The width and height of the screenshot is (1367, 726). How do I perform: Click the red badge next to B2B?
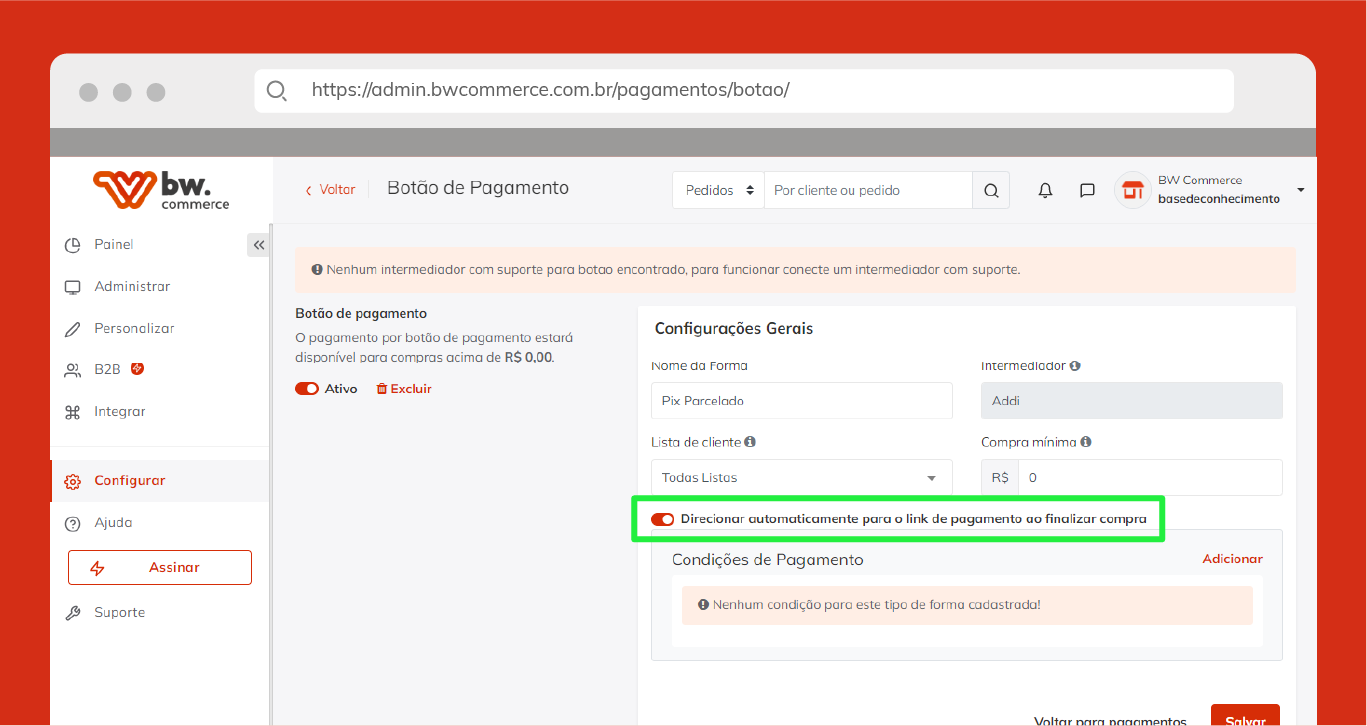pos(137,369)
